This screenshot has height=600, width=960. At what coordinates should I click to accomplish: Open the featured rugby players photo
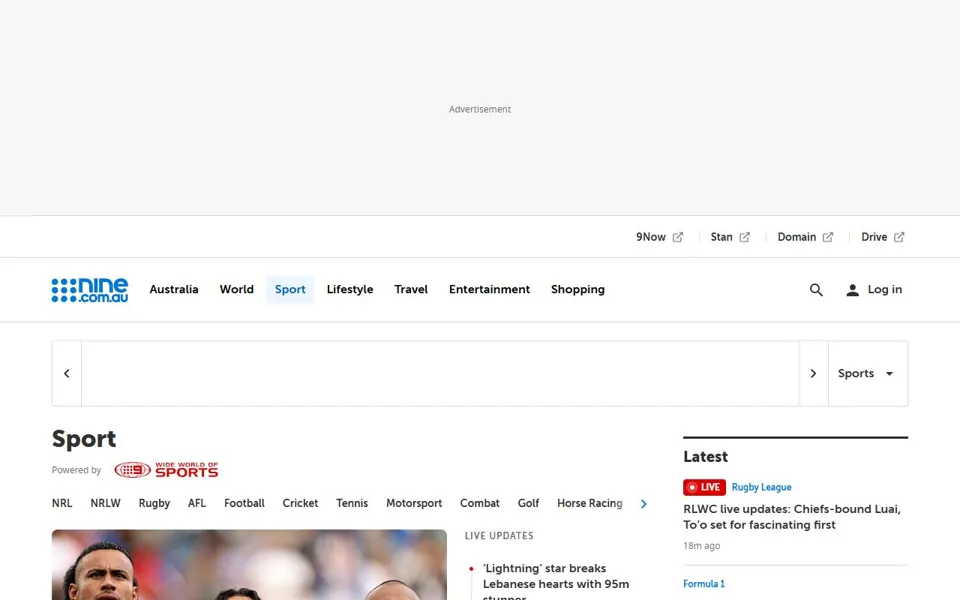249,565
